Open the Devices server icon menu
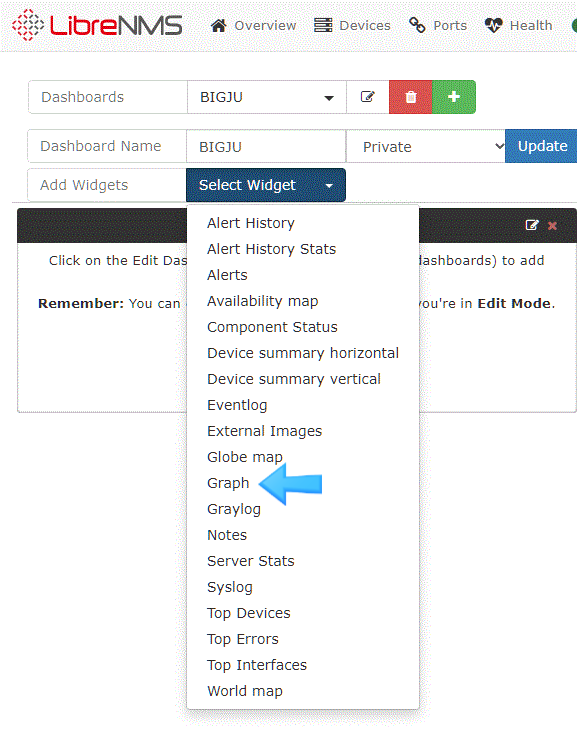The width and height of the screenshot is (577, 749). [323, 25]
